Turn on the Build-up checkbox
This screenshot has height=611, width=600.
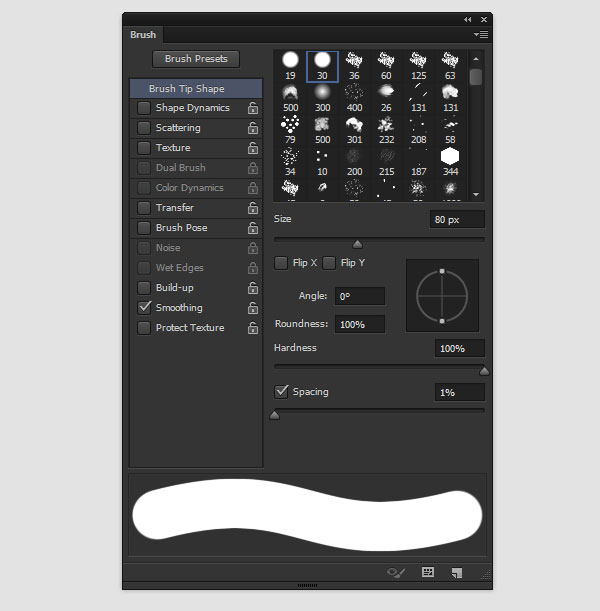(144, 288)
